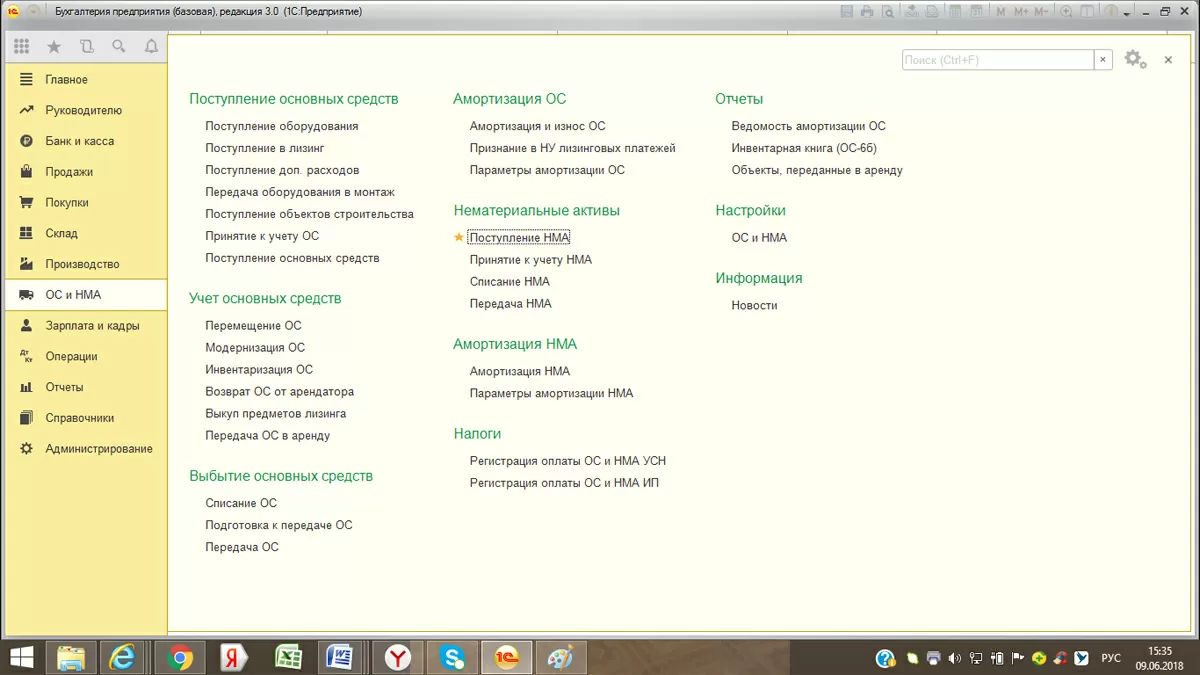Viewport: 1200px width, 675px height.
Task: Open the Отчеты section in sidebar
Action: [x=84, y=387]
